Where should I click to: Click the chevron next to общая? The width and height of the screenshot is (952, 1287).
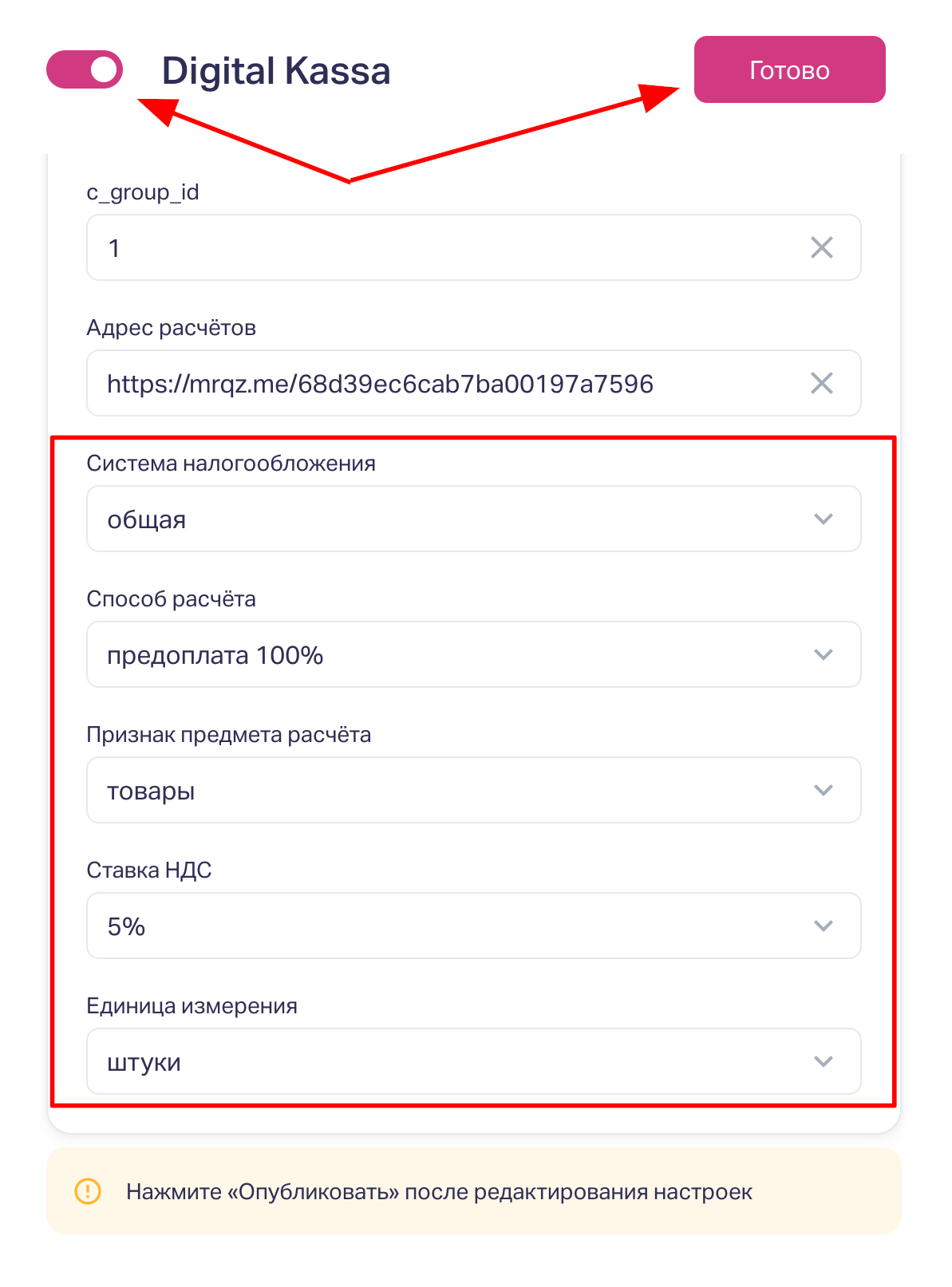(x=823, y=519)
